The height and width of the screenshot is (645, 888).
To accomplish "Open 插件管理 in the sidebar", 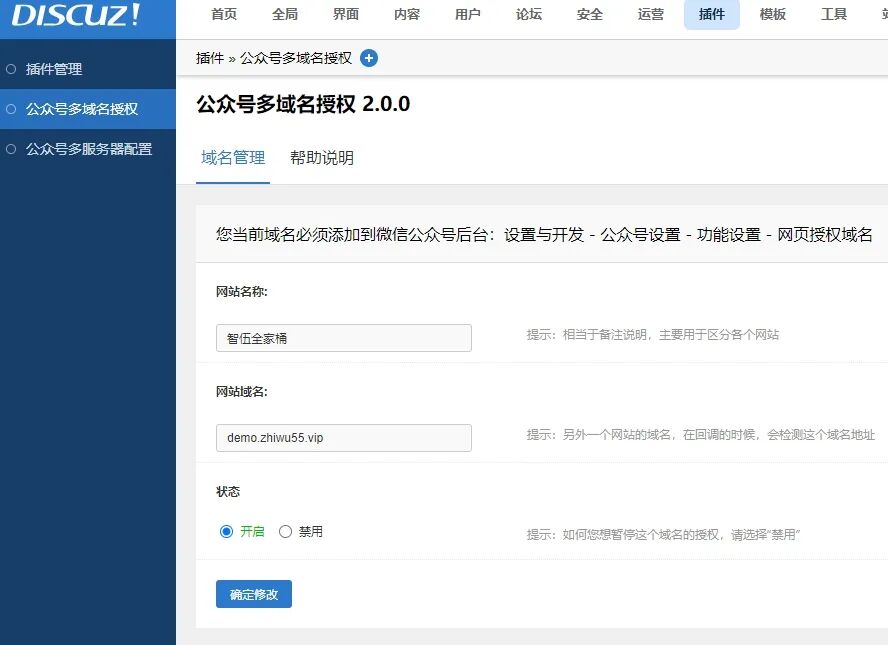I will tap(56, 69).
